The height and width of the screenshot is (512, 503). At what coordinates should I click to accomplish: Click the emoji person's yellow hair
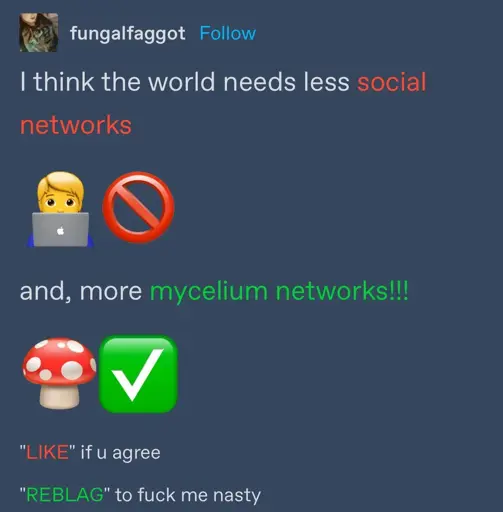coord(60,183)
